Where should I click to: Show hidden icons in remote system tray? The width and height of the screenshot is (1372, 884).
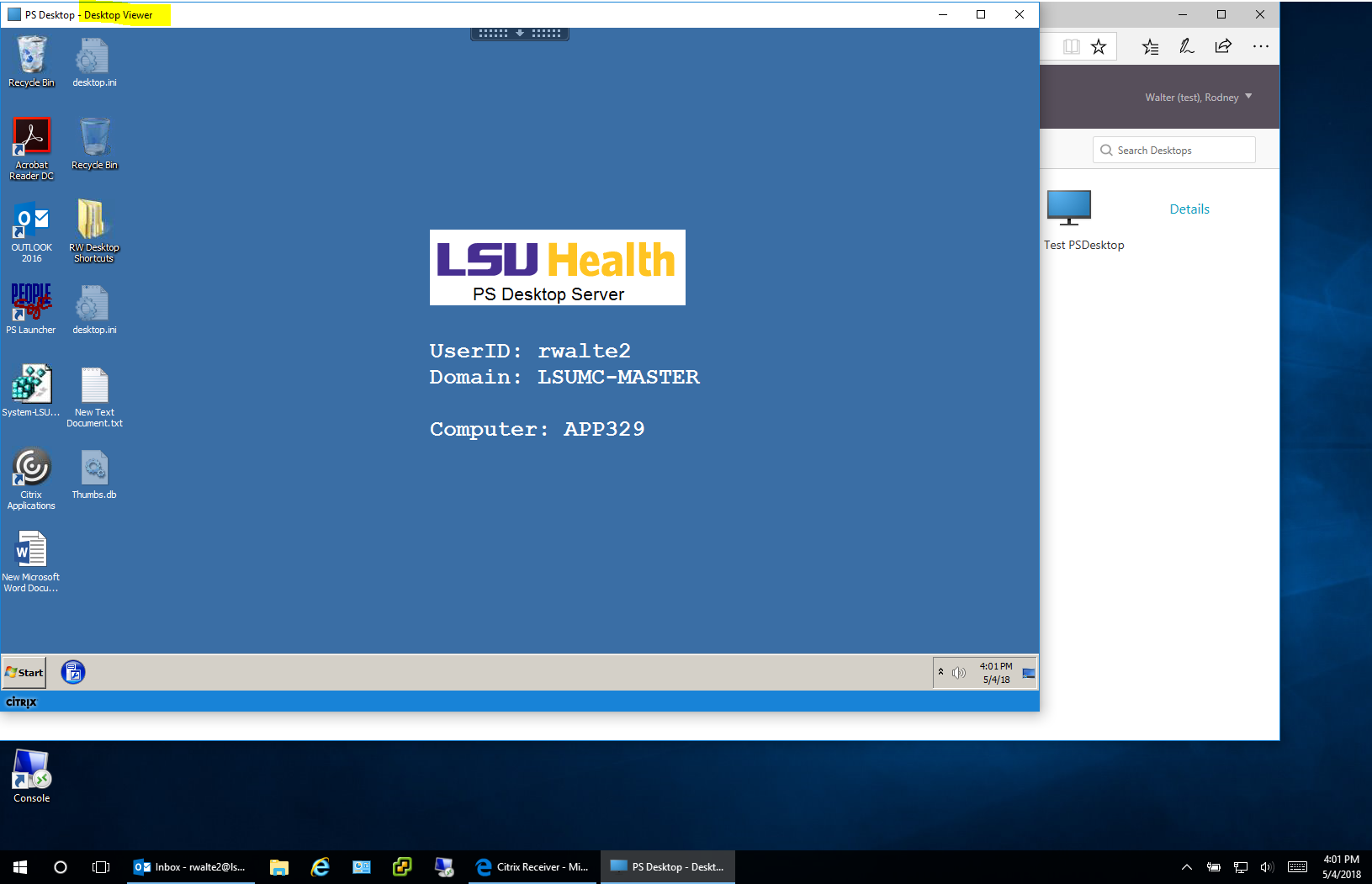(x=940, y=672)
